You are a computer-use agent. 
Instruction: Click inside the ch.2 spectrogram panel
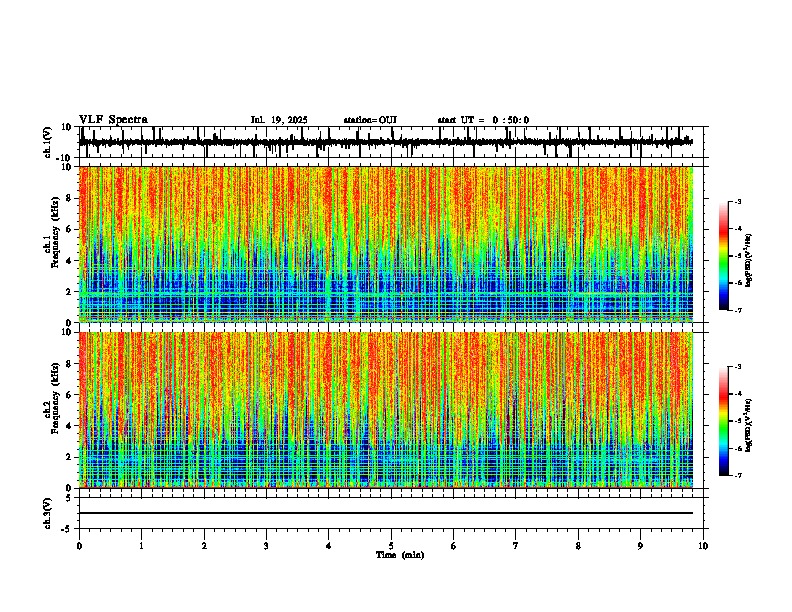click(390, 410)
